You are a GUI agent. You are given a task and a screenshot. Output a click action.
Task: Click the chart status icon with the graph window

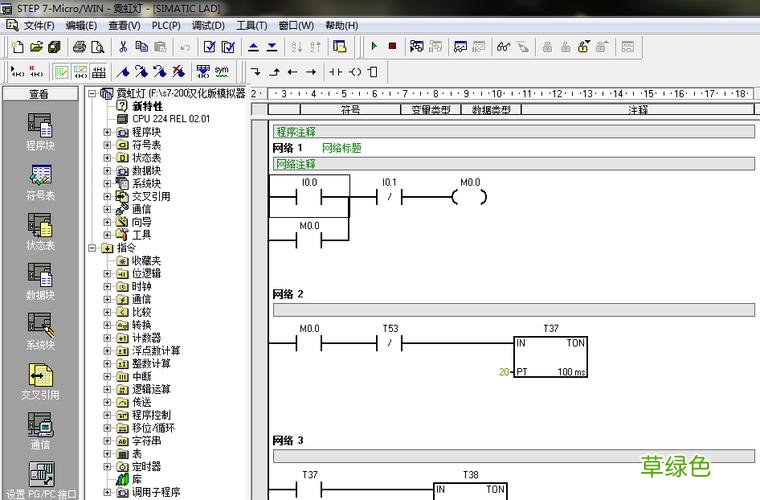(x=460, y=47)
